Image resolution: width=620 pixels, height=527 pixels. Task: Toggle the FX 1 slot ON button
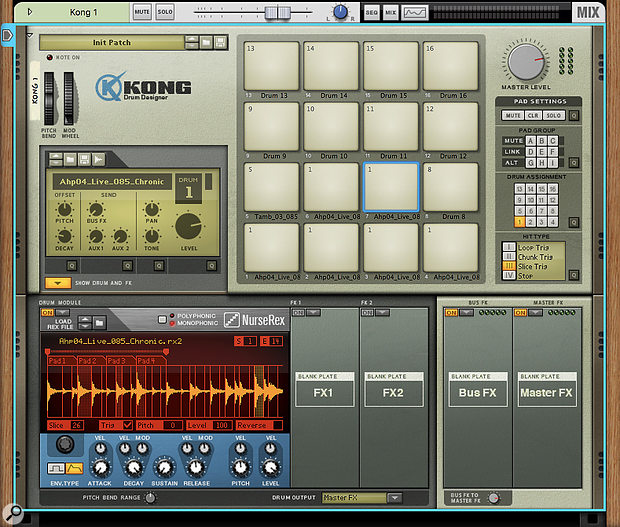pos(298,313)
